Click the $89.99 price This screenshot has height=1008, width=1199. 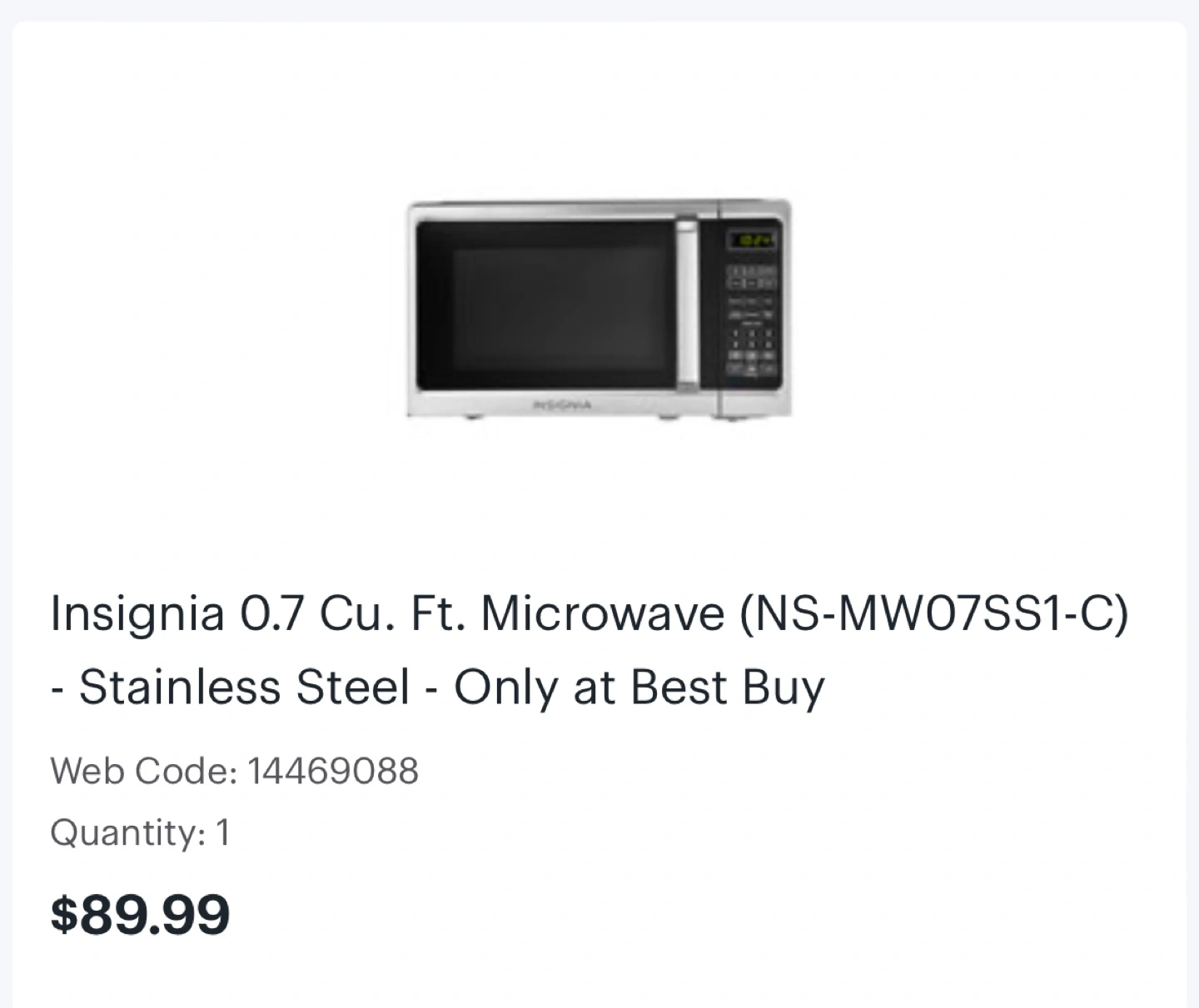pyautogui.click(x=140, y=914)
